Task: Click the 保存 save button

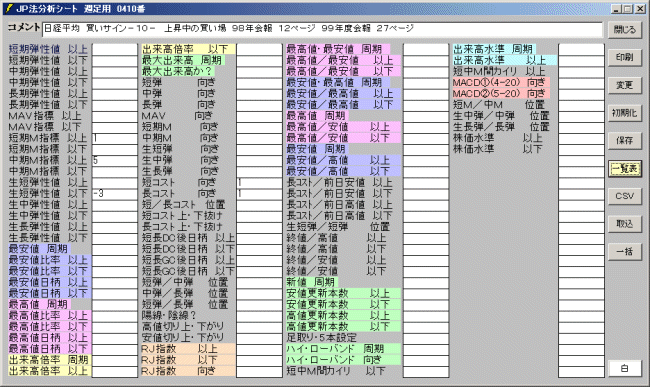Action: click(x=625, y=141)
